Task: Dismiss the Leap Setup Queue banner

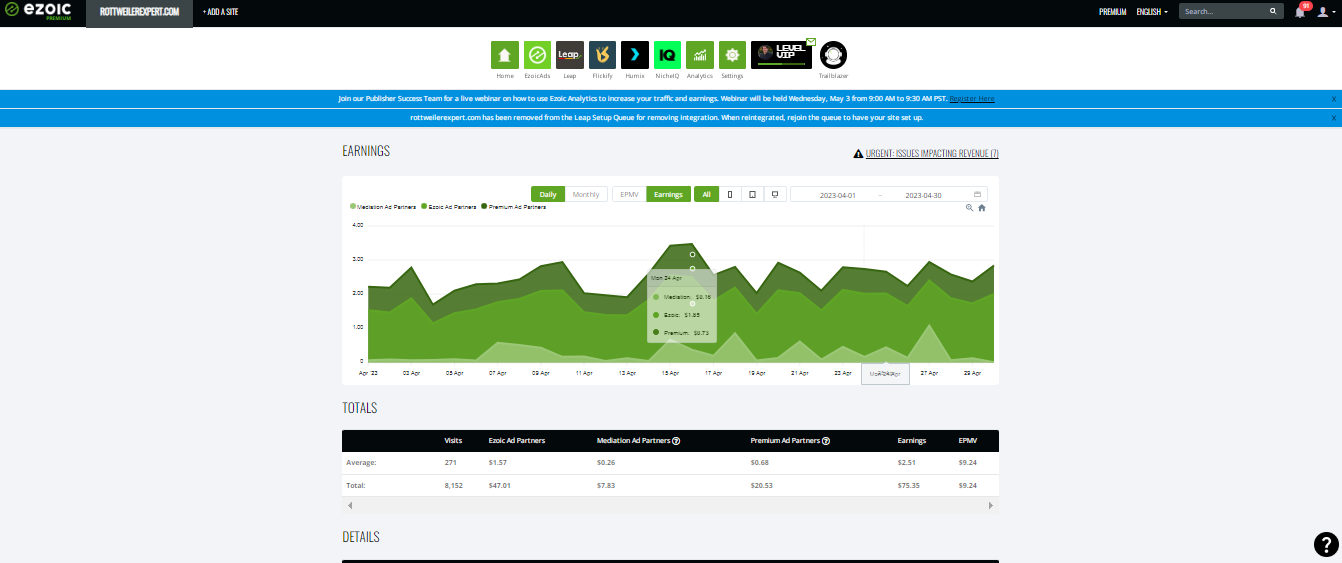Action: coord(1333,118)
